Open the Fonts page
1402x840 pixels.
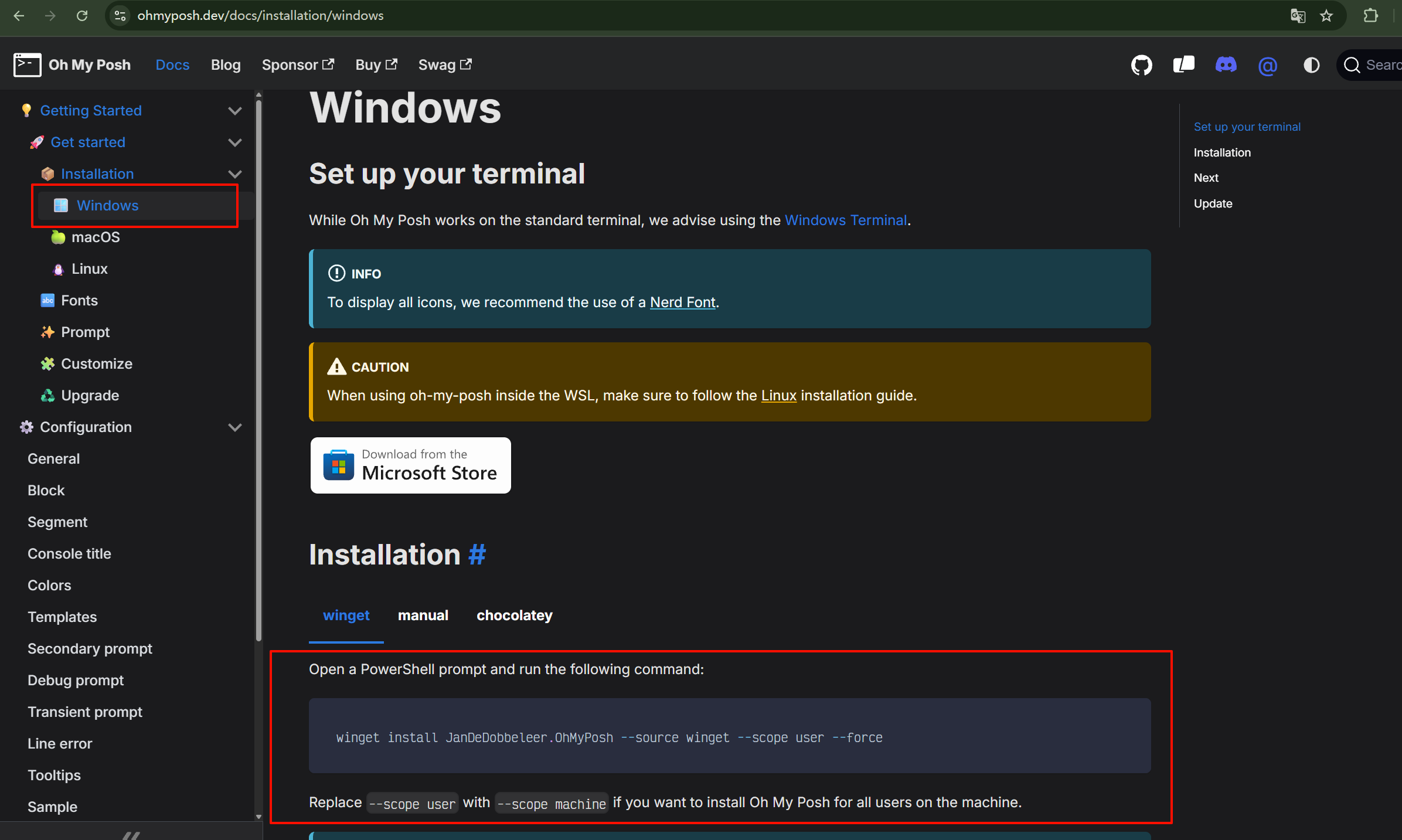tap(79, 301)
